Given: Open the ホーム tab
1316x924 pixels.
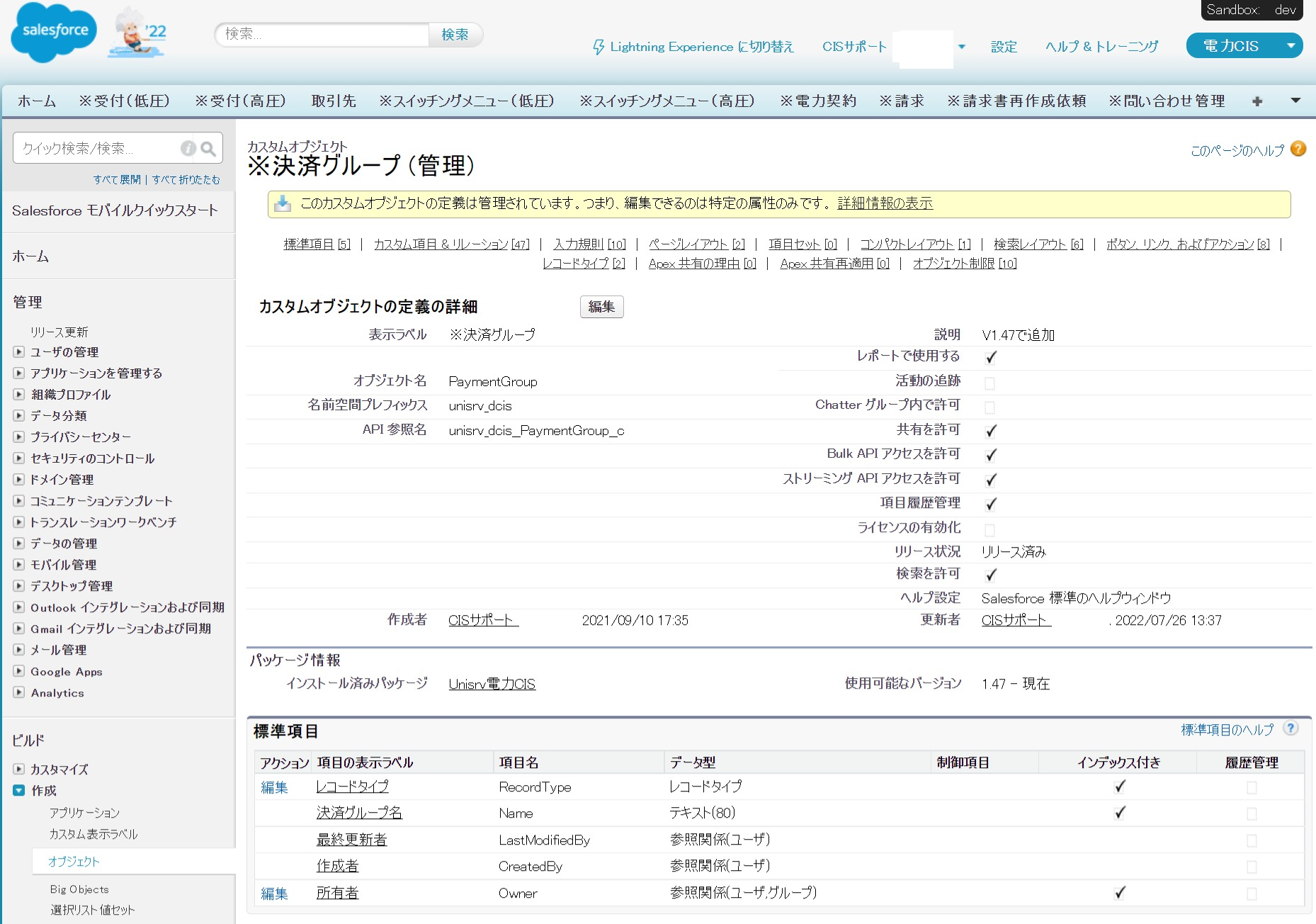Looking at the screenshot, I should (x=37, y=101).
